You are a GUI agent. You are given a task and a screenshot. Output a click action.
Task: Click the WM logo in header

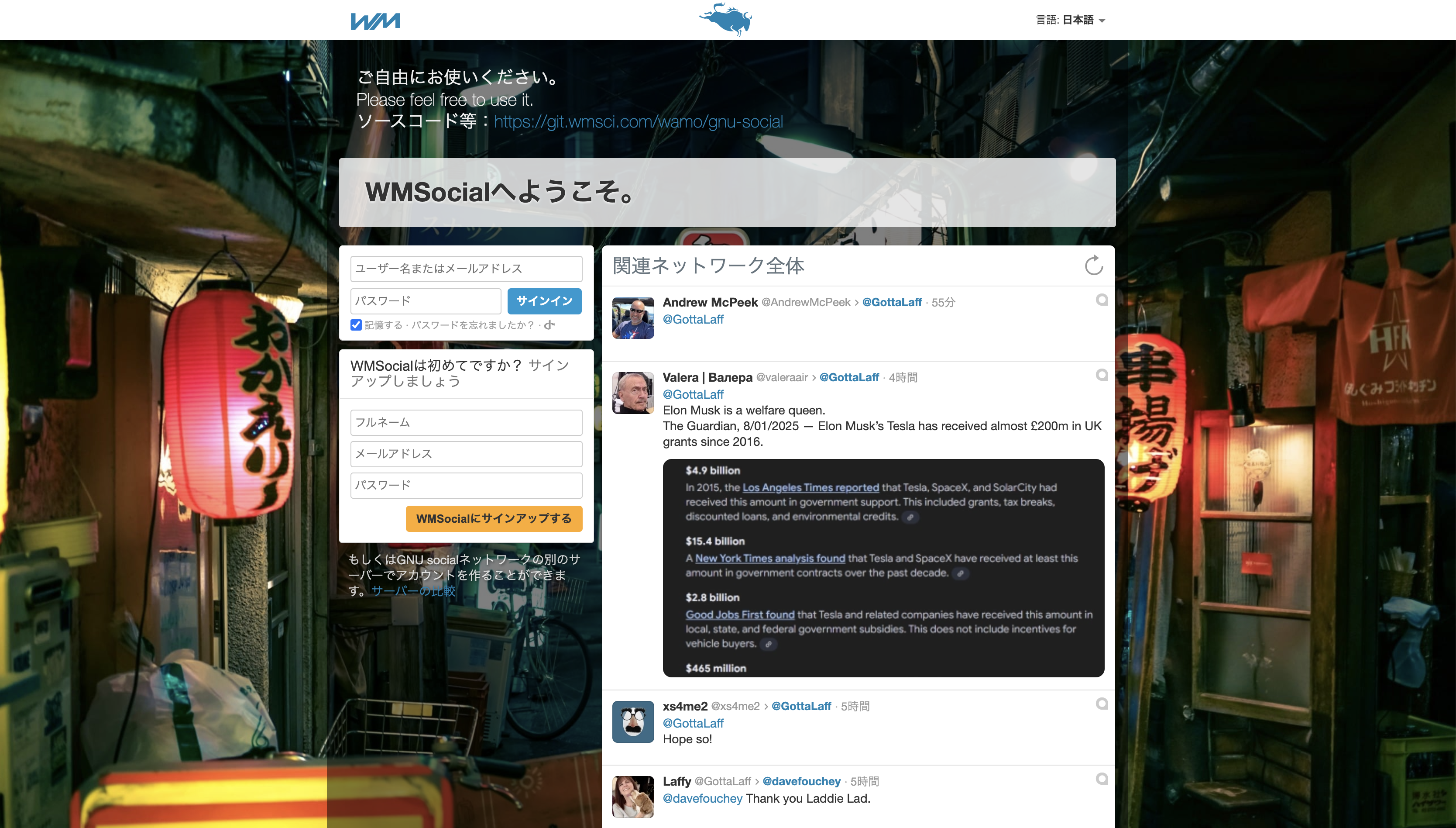tap(375, 21)
